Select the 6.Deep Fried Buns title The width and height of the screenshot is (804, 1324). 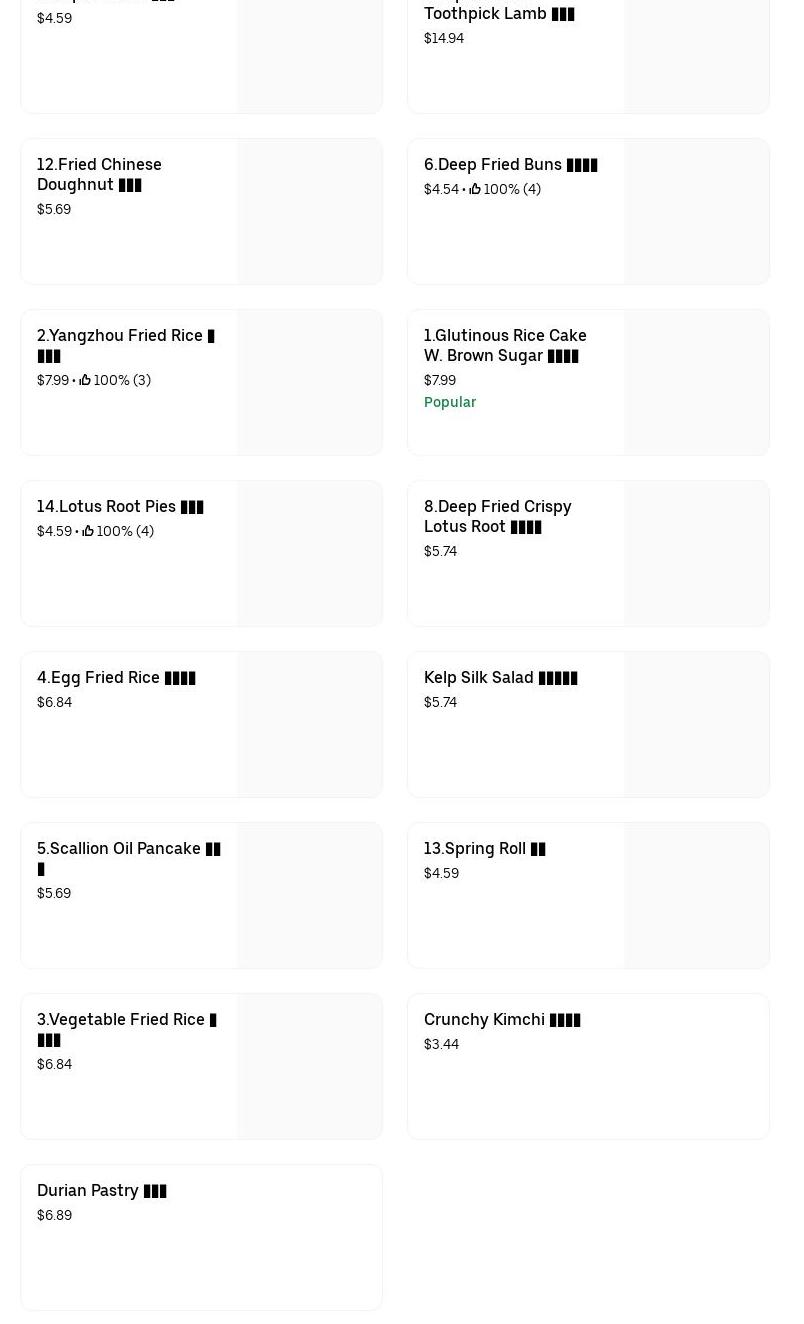[510, 165]
